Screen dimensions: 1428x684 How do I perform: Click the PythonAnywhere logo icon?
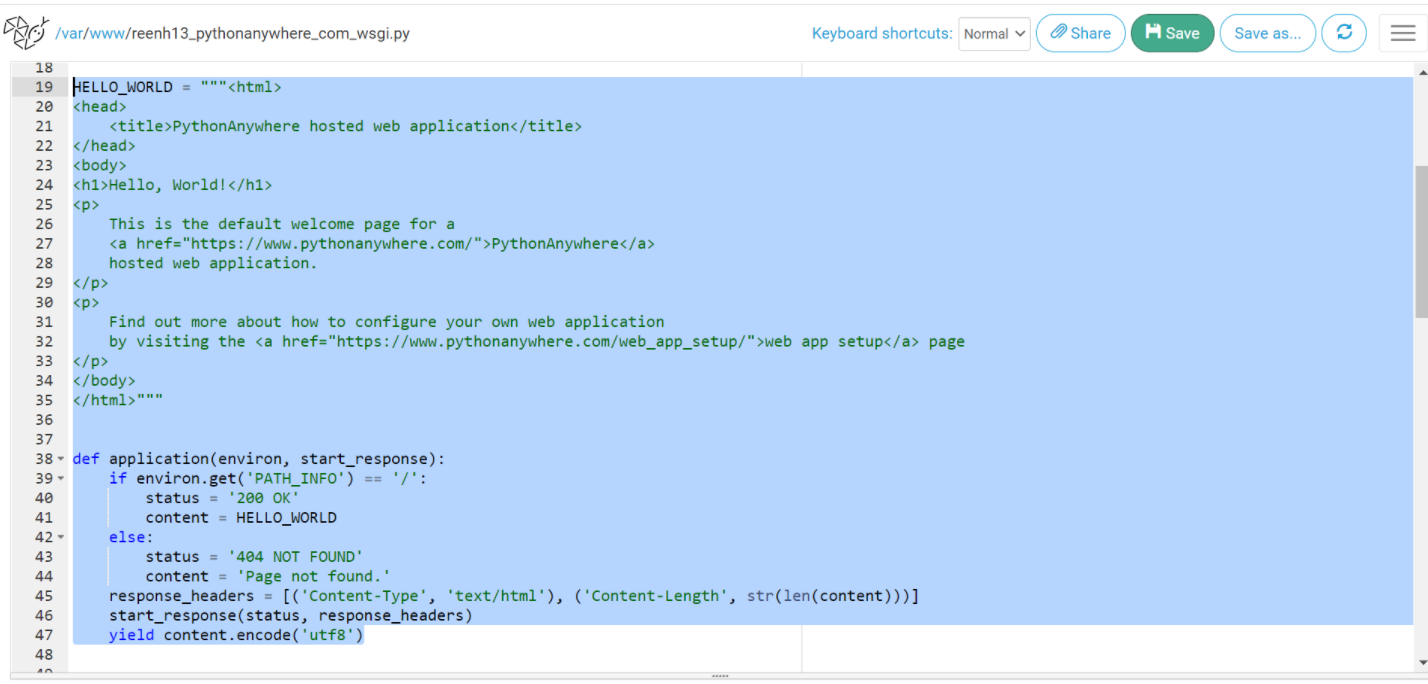point(25,32)
